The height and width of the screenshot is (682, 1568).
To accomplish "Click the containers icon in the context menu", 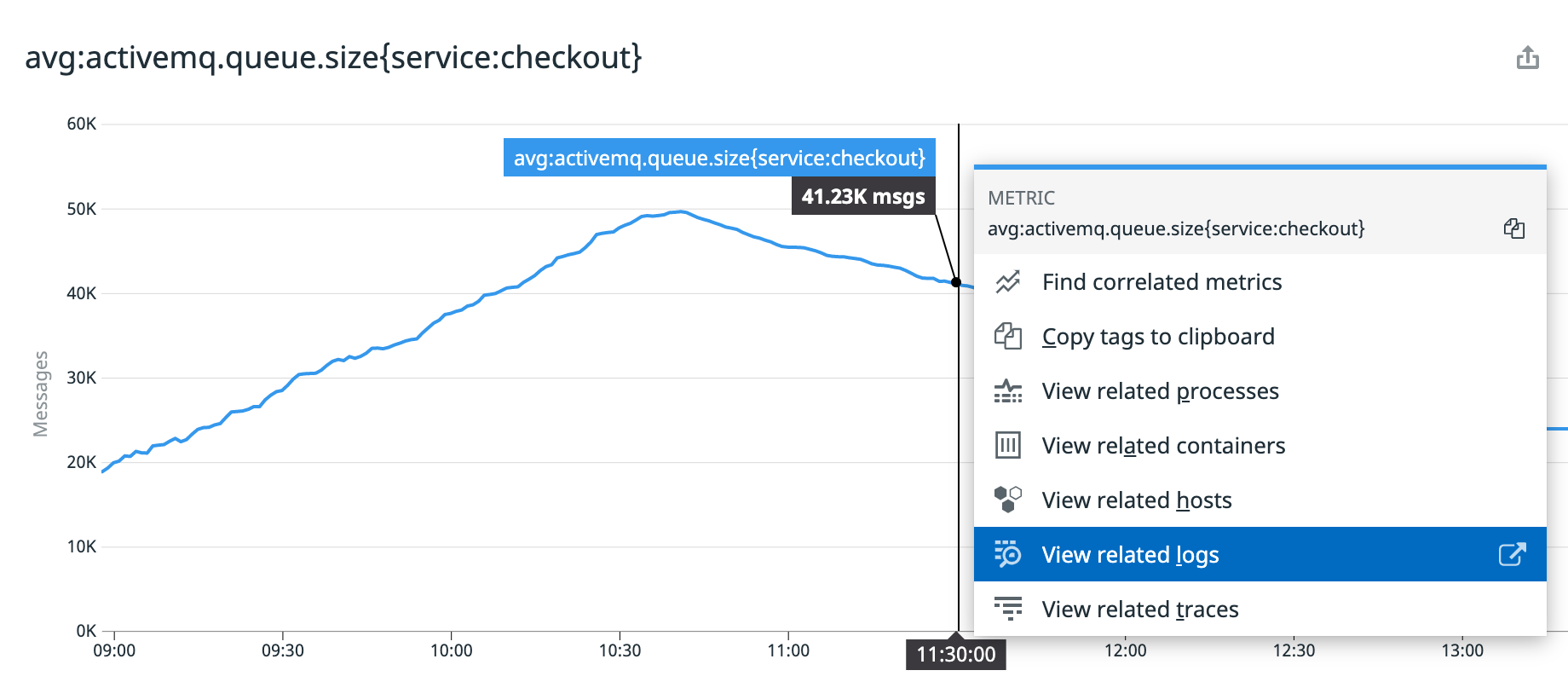I will (1008, 445).
